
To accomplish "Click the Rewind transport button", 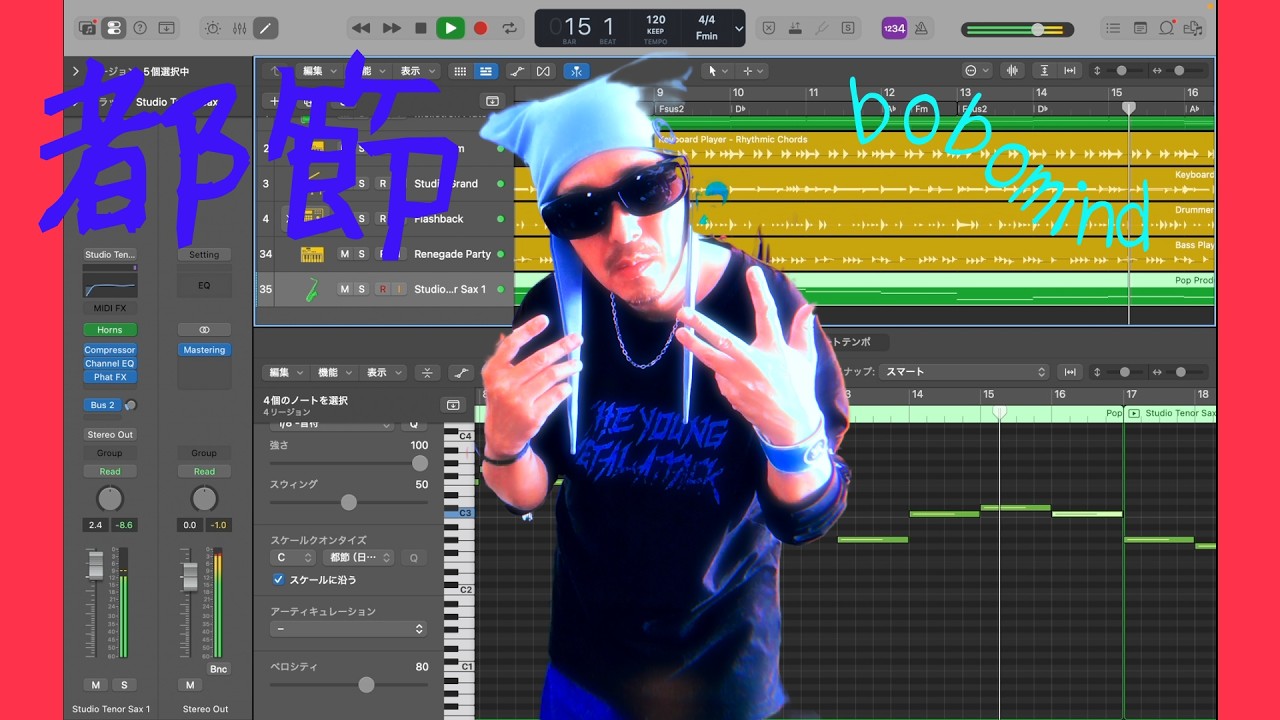I will coord(362,28).
